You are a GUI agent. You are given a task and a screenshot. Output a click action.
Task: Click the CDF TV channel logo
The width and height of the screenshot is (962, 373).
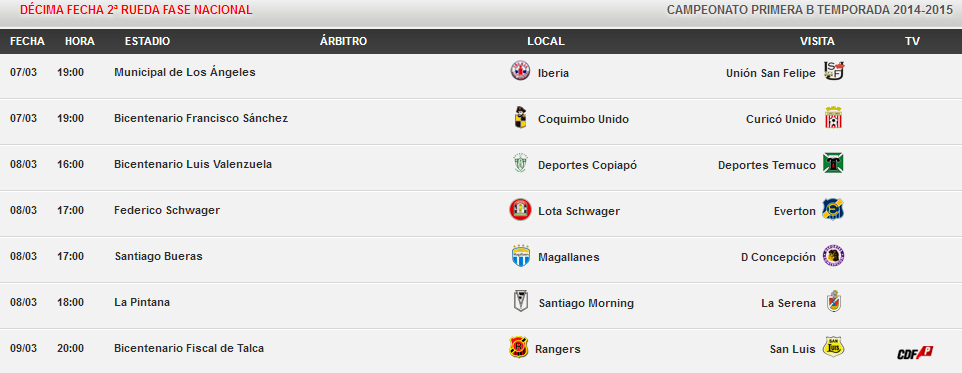pos(915,353)
